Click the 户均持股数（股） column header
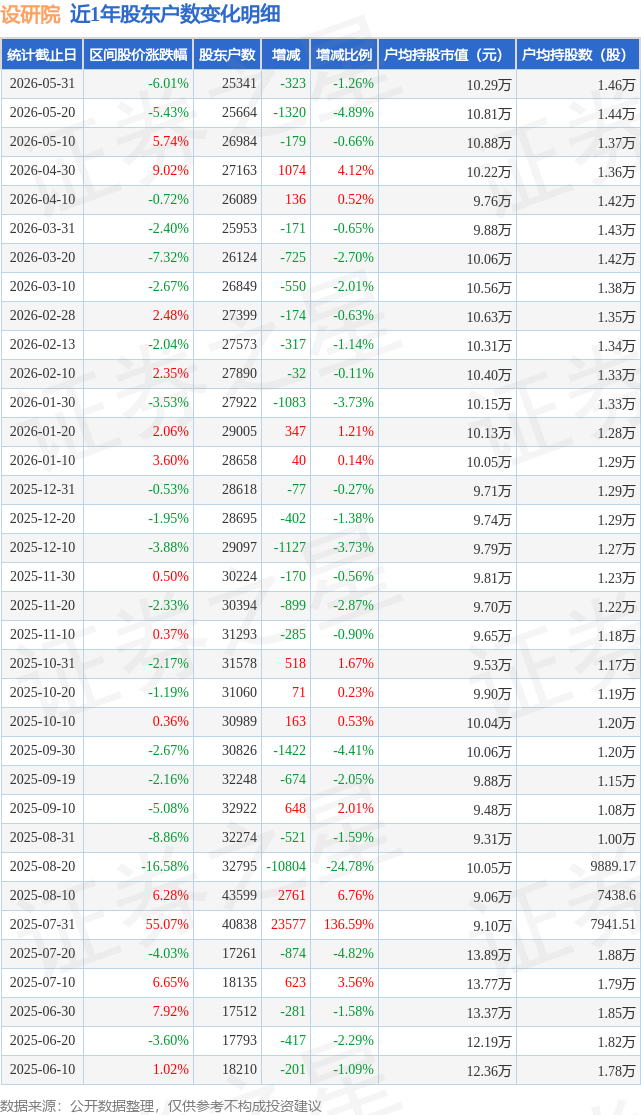 click(578, 55)
